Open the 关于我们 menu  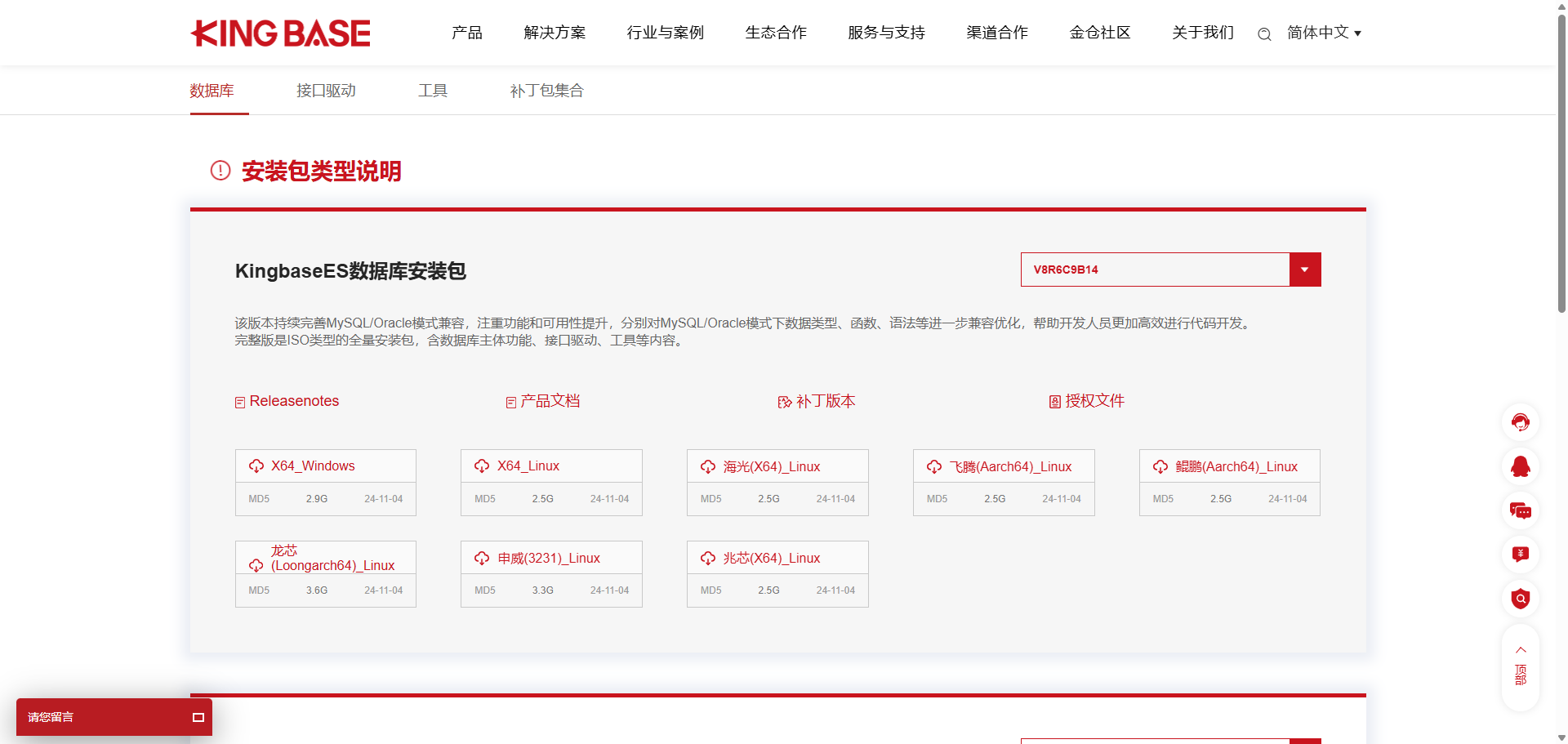[1203, 33]
